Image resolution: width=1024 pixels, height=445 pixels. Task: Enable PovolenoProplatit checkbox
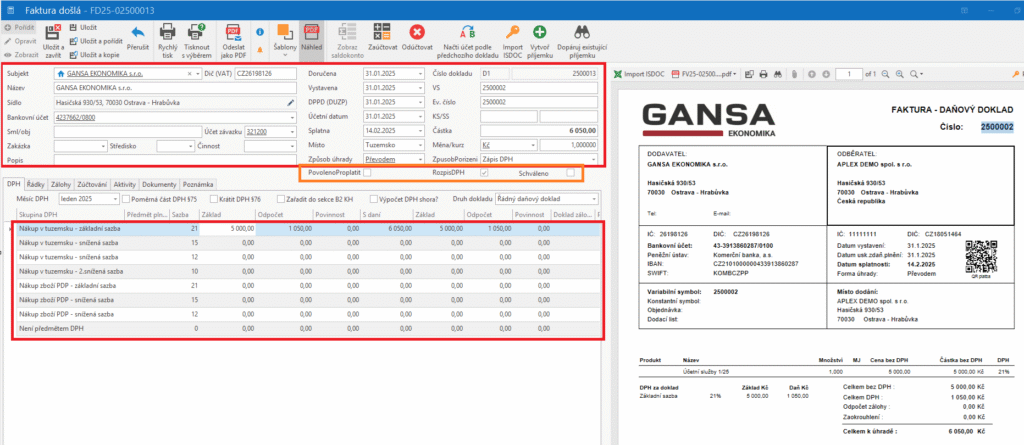coord(367,173)
